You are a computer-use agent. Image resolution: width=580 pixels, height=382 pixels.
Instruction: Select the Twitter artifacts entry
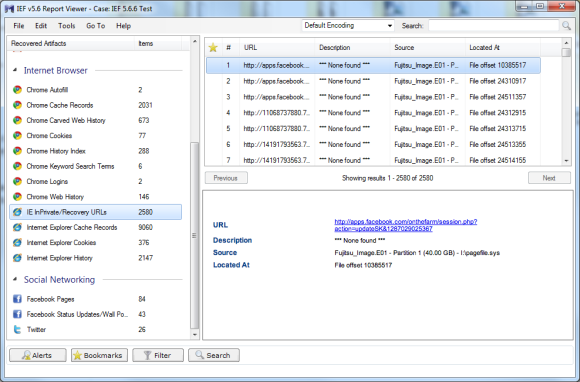[x=95, y=329]
